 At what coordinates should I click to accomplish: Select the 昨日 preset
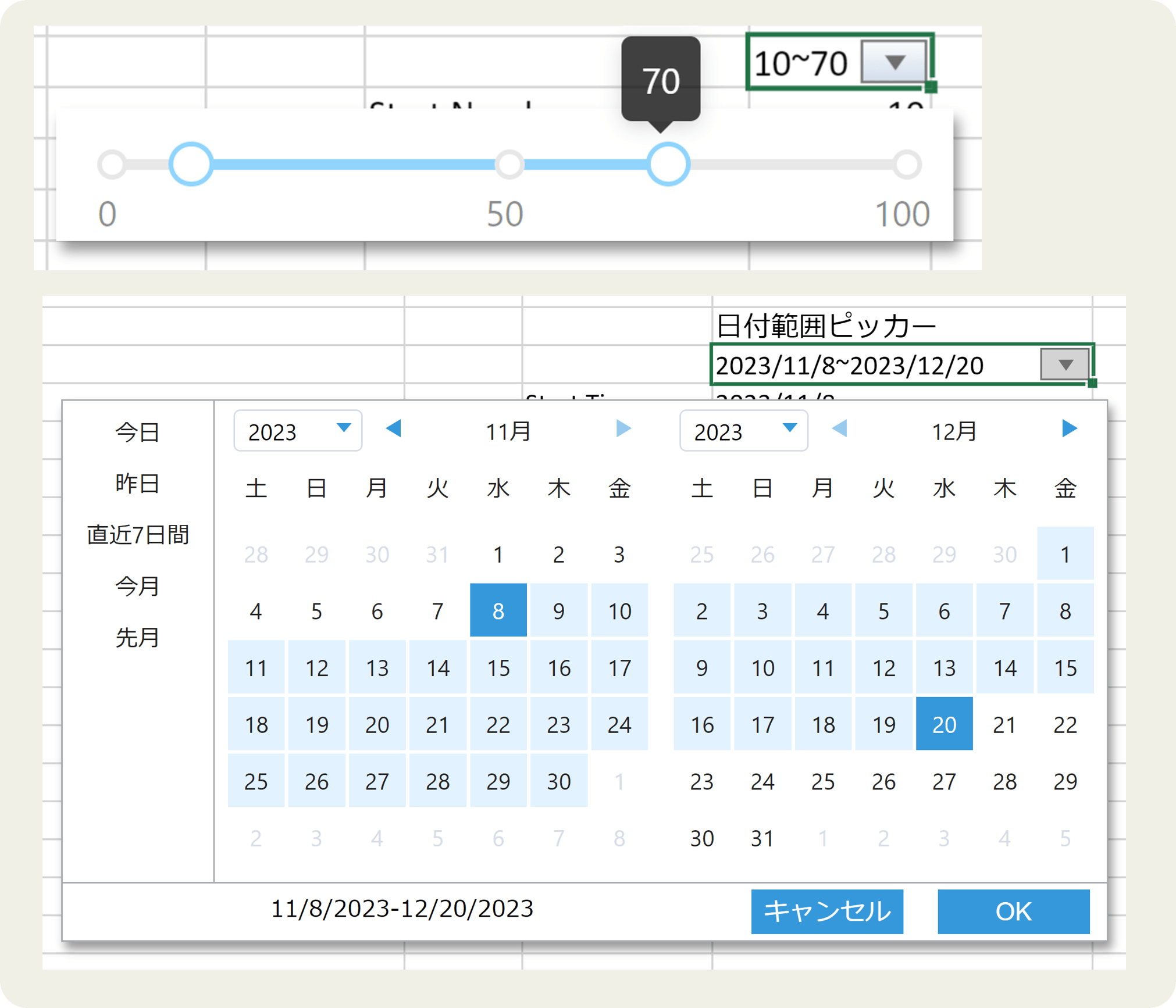[x=137, y=483]
